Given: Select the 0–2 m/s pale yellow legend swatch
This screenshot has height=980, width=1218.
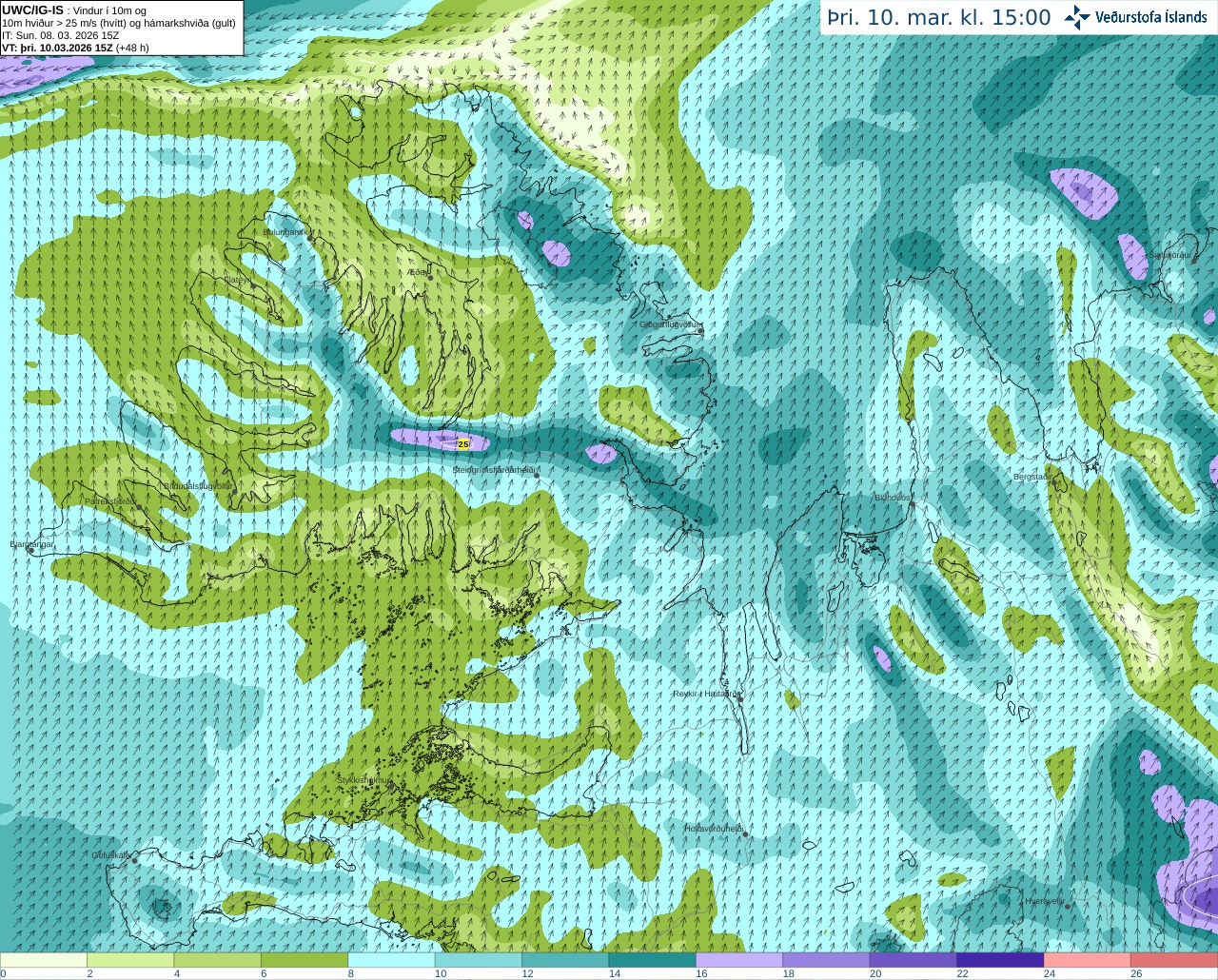Looking at the screenshot, I should [44, 960].
